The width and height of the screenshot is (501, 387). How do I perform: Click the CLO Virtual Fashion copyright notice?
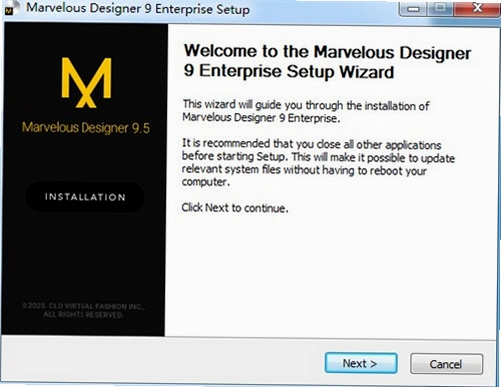click(x=83, y=310)
